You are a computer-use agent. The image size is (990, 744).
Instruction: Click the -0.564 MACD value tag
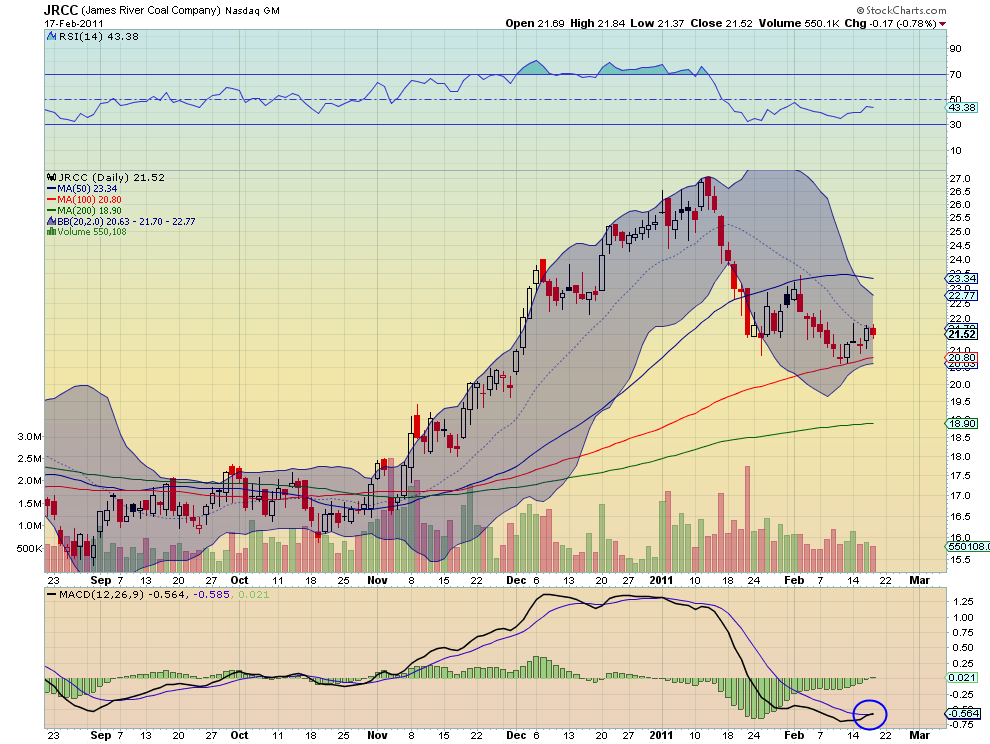pos(963,714)
